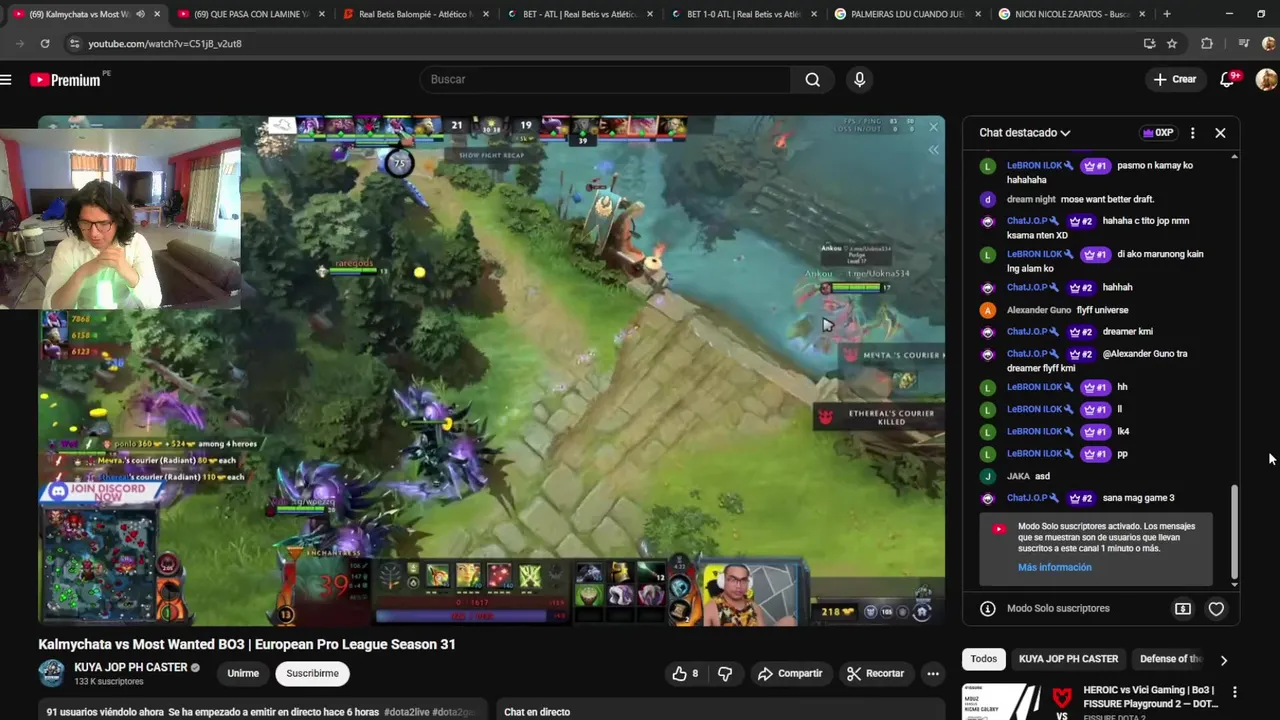Open KUYA JOP PH CASTER channel avatar
The image size is (1280, 720).
[51, 673]
